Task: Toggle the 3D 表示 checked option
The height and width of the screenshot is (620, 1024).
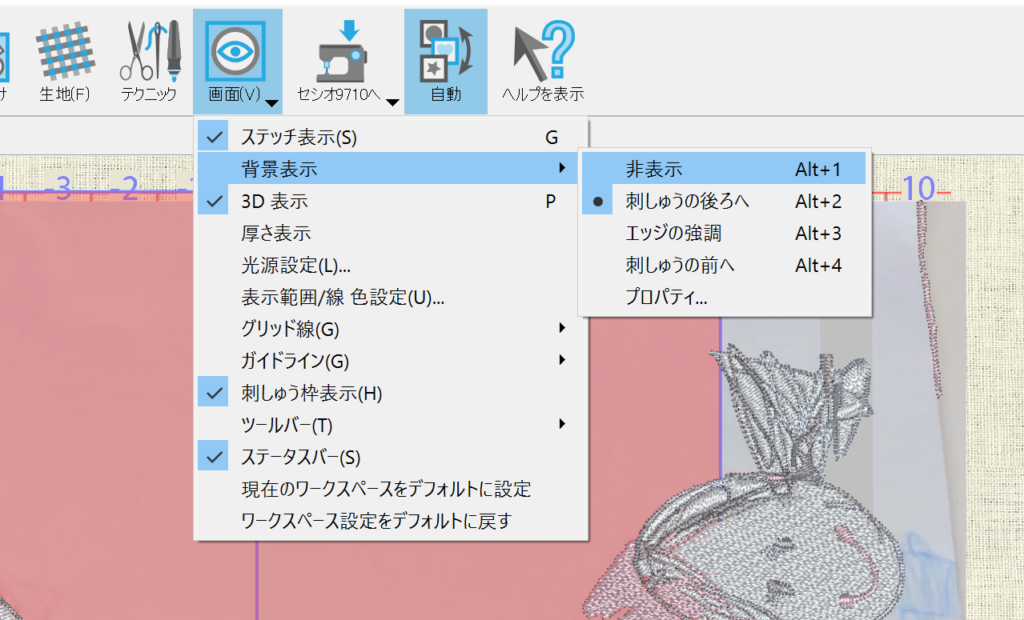Action: pyautogui.click(x=274, y=201)
